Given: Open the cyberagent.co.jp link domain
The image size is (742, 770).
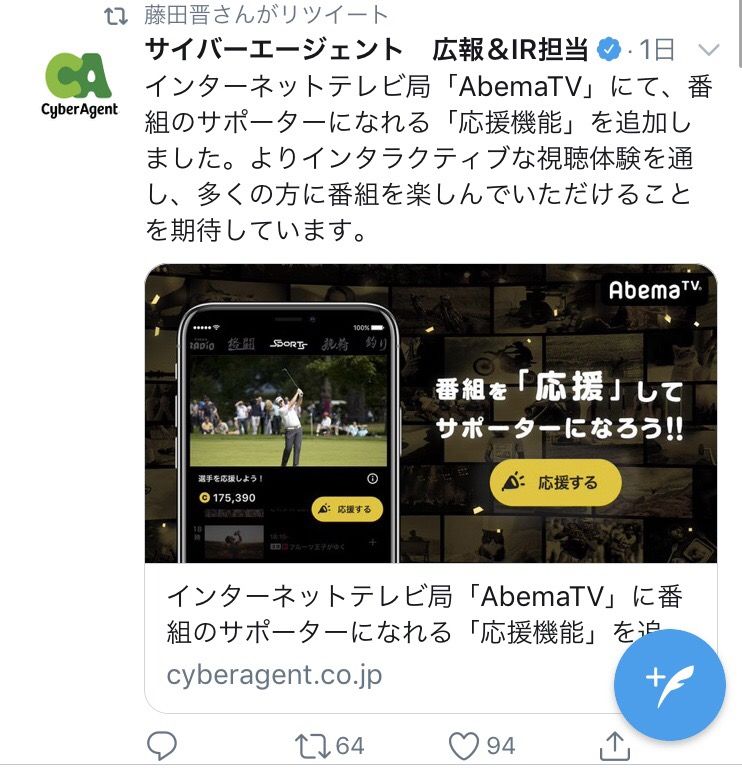Looking at the screenshot, I should 275,675.
